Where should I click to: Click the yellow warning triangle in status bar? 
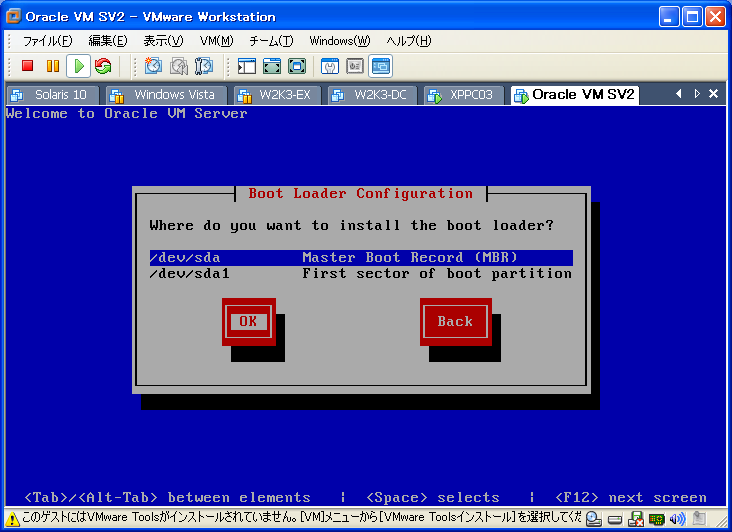pyautogui.click(x=13, y=518)
